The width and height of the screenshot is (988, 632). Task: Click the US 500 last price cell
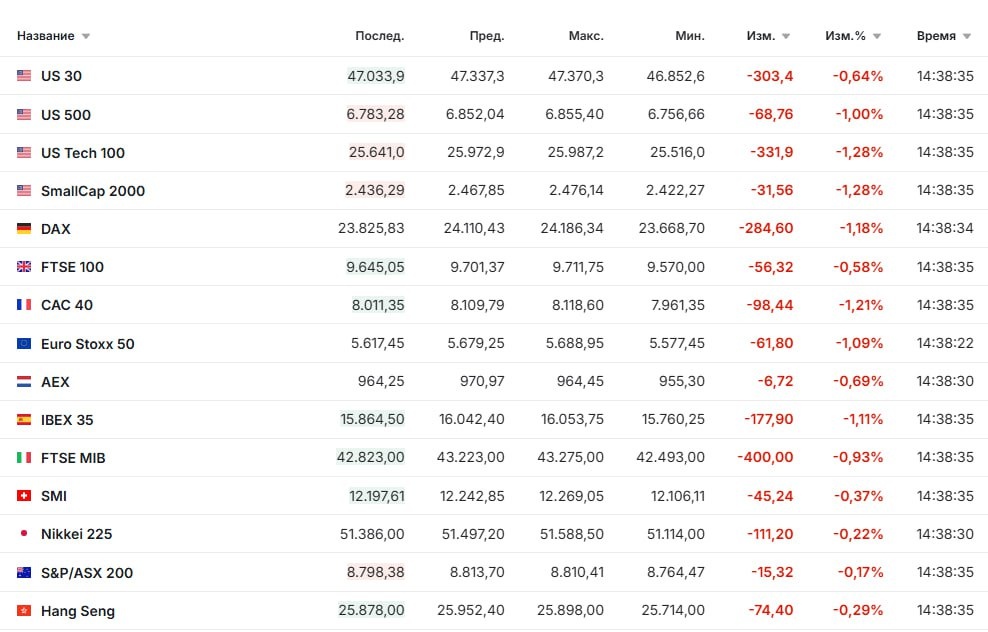pos(376,114)
